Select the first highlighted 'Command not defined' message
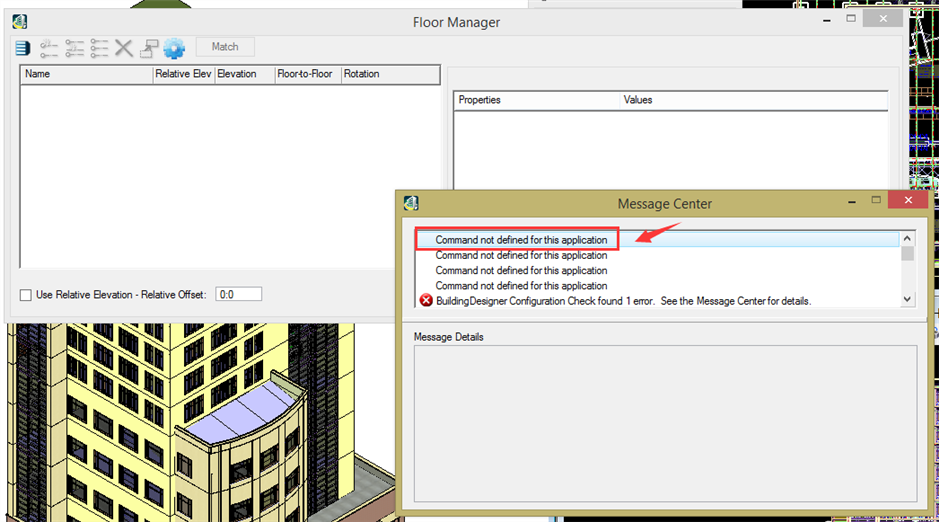 [658, 239]
